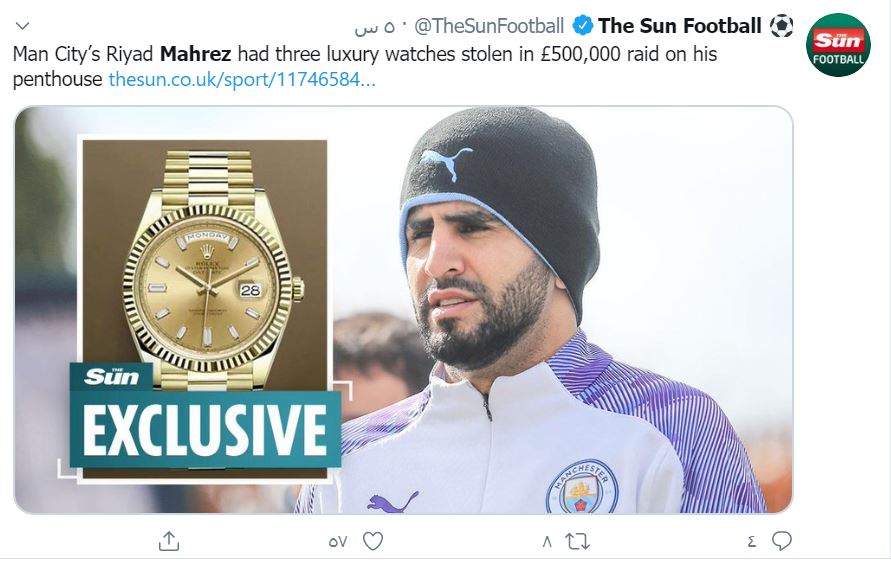Click the blue verified badge
Viewport: 891px width, 587px height.
582,25
